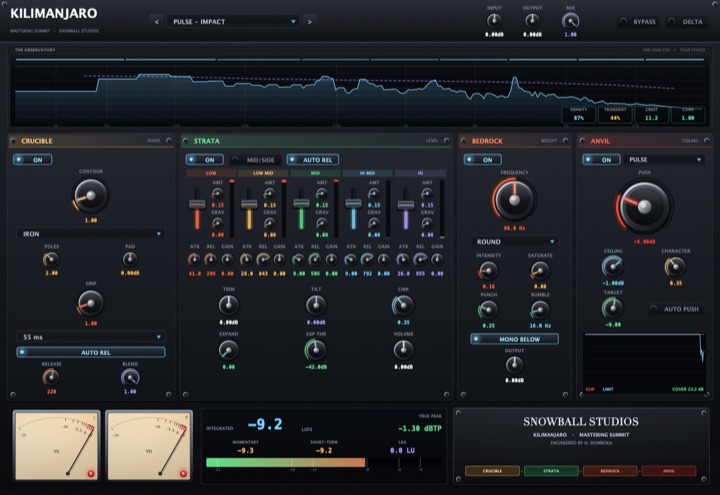
Task: Click the TRIM knob in Strata
Action: point(228,305)
